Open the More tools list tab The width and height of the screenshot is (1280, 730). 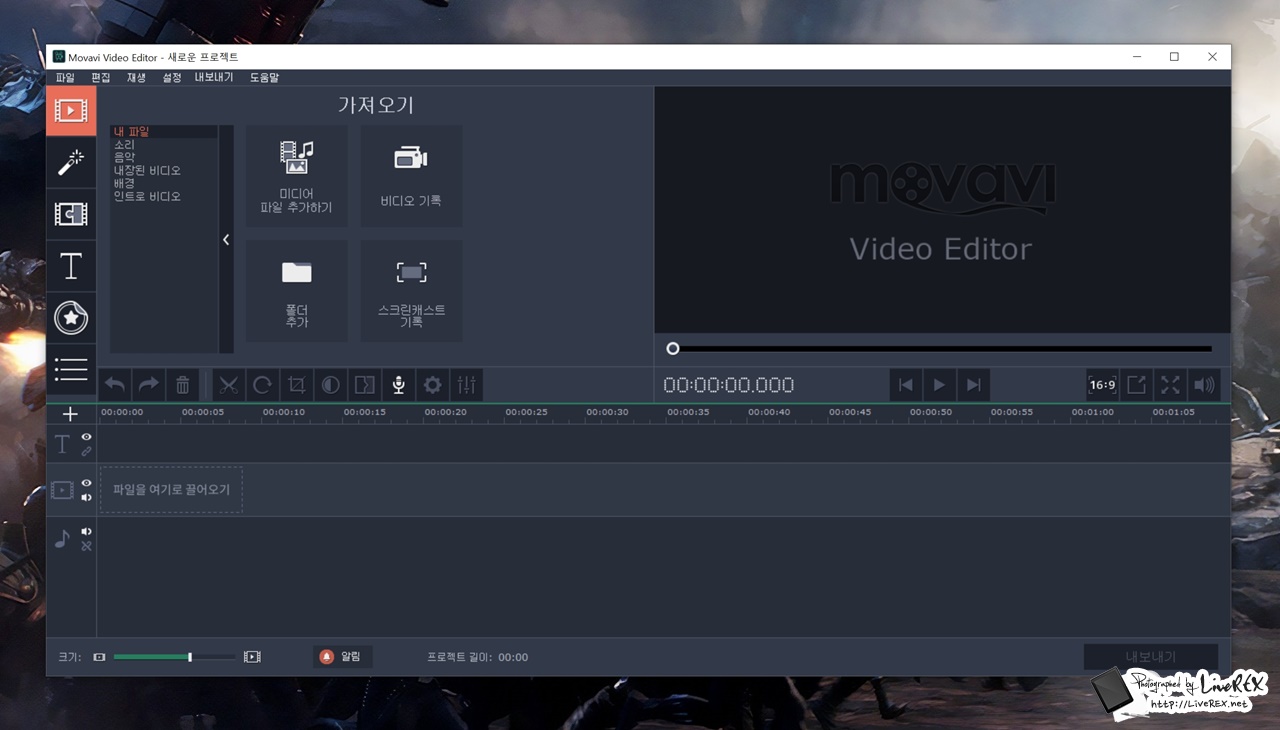coord(71,369)
